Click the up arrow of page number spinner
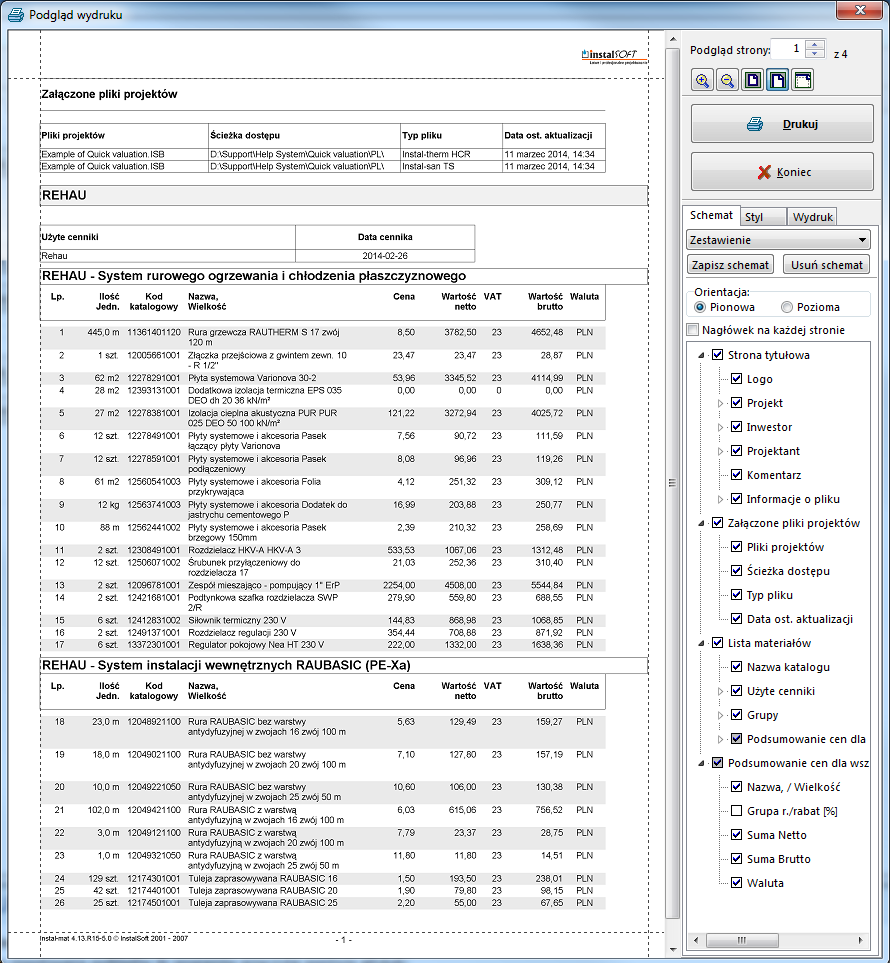Viewport: 890px width, 963px height. tap(816, 44)
